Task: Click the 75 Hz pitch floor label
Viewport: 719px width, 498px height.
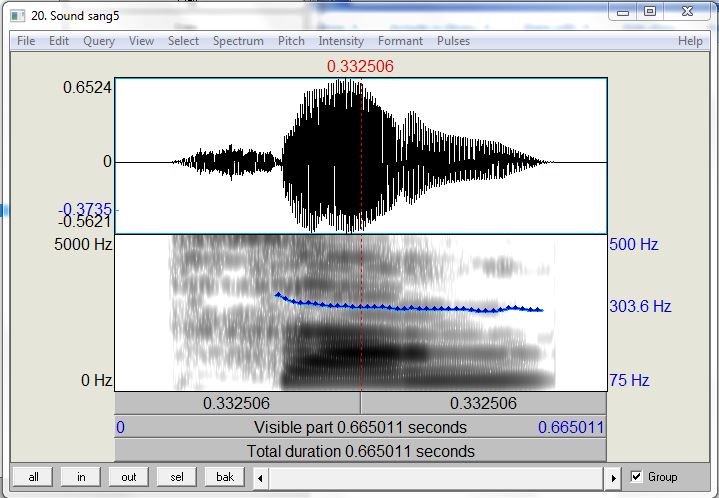Action: 629,380
